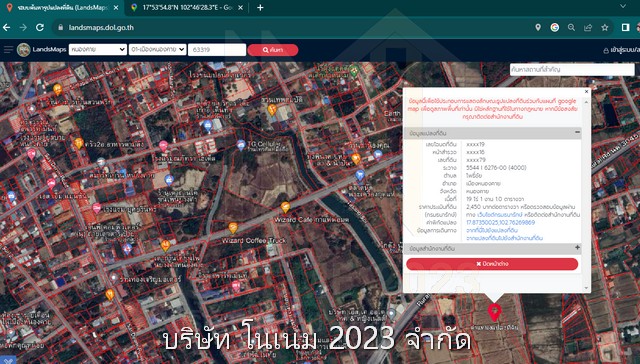
Task: Open the tab search chevron at top right
Action: 622,6
